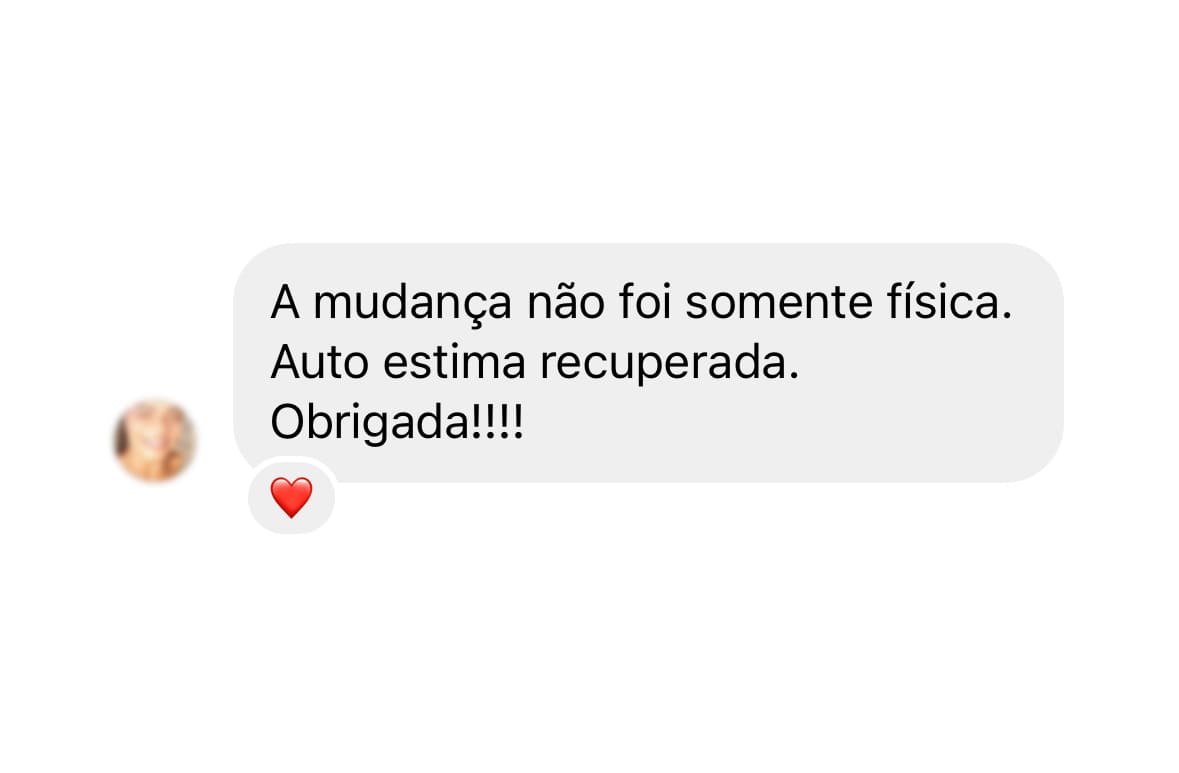Open the blurred sender profile picture
The height and width of the screenshot is (773, 1179).
[x=155, y=441]
